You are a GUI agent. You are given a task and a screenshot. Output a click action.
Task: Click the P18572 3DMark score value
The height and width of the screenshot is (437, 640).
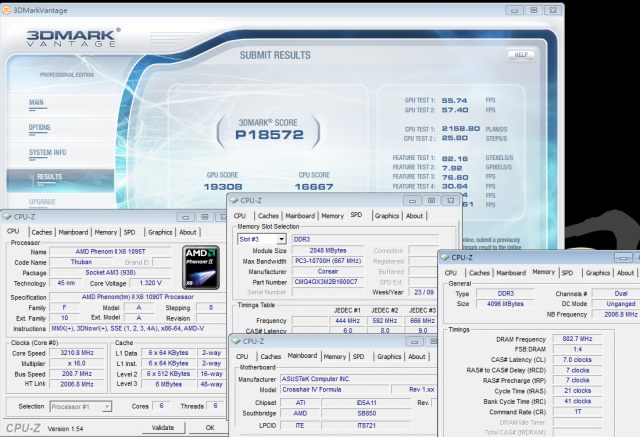tap(269, 135)
